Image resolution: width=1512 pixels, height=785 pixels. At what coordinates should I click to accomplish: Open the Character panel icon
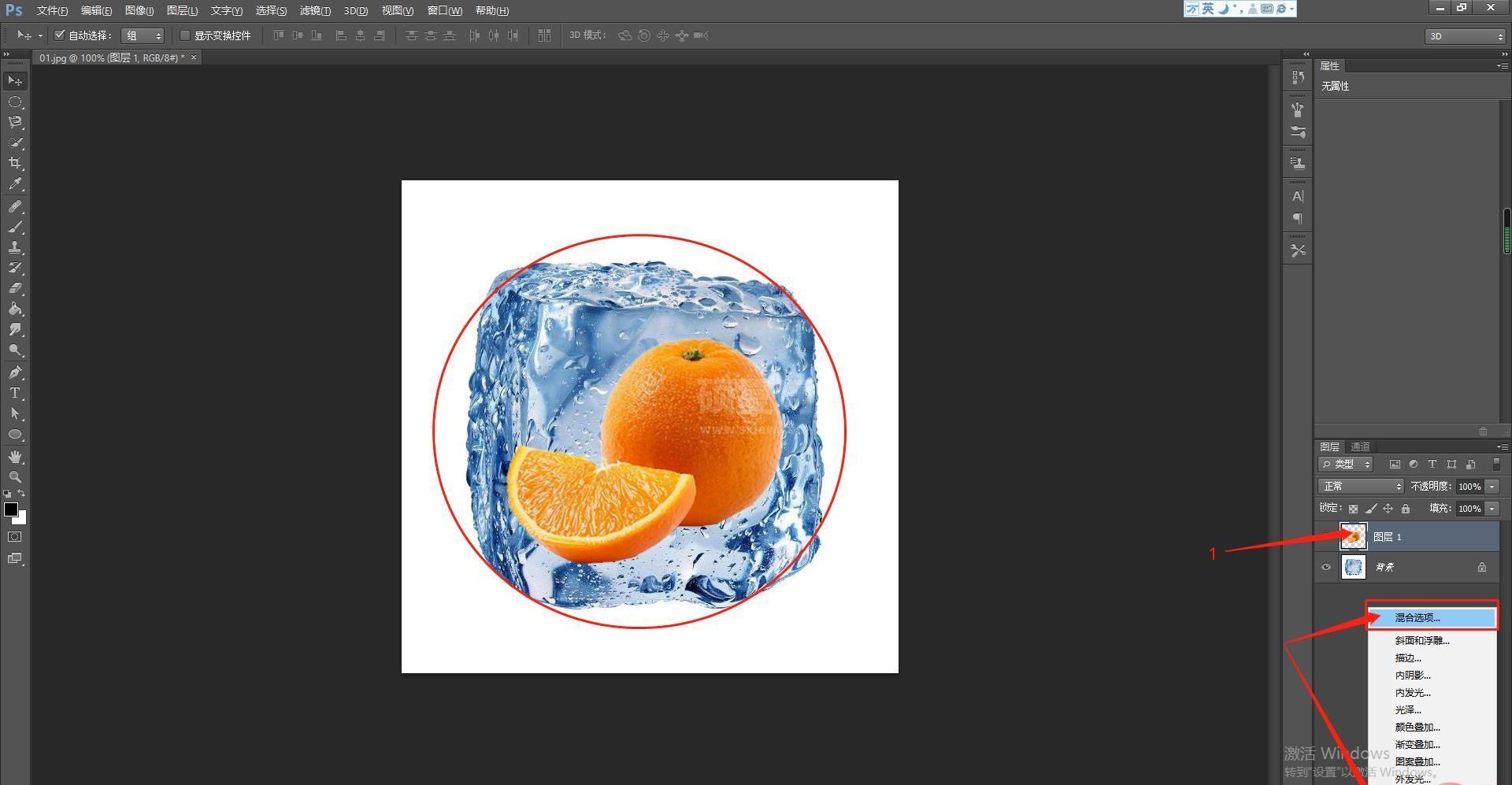coord(1298,196)
